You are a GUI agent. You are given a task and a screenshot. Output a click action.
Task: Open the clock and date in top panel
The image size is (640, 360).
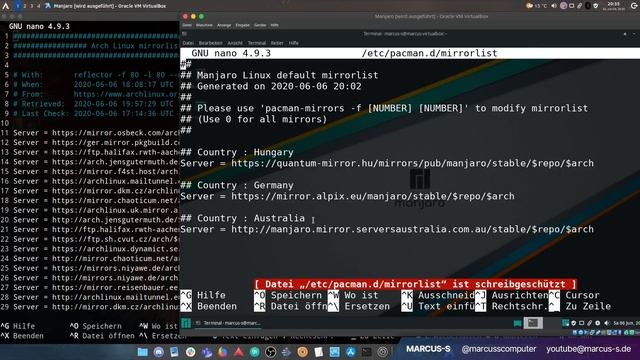[613, 6]
